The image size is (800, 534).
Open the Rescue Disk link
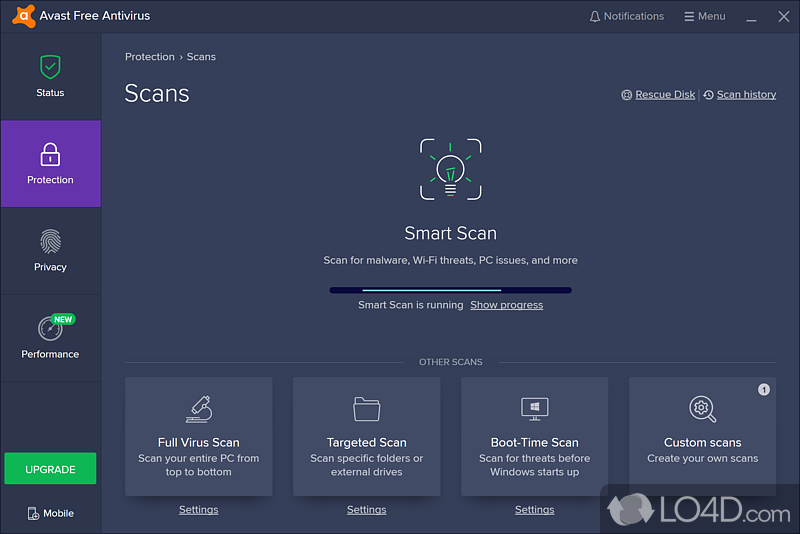[665, 95]
